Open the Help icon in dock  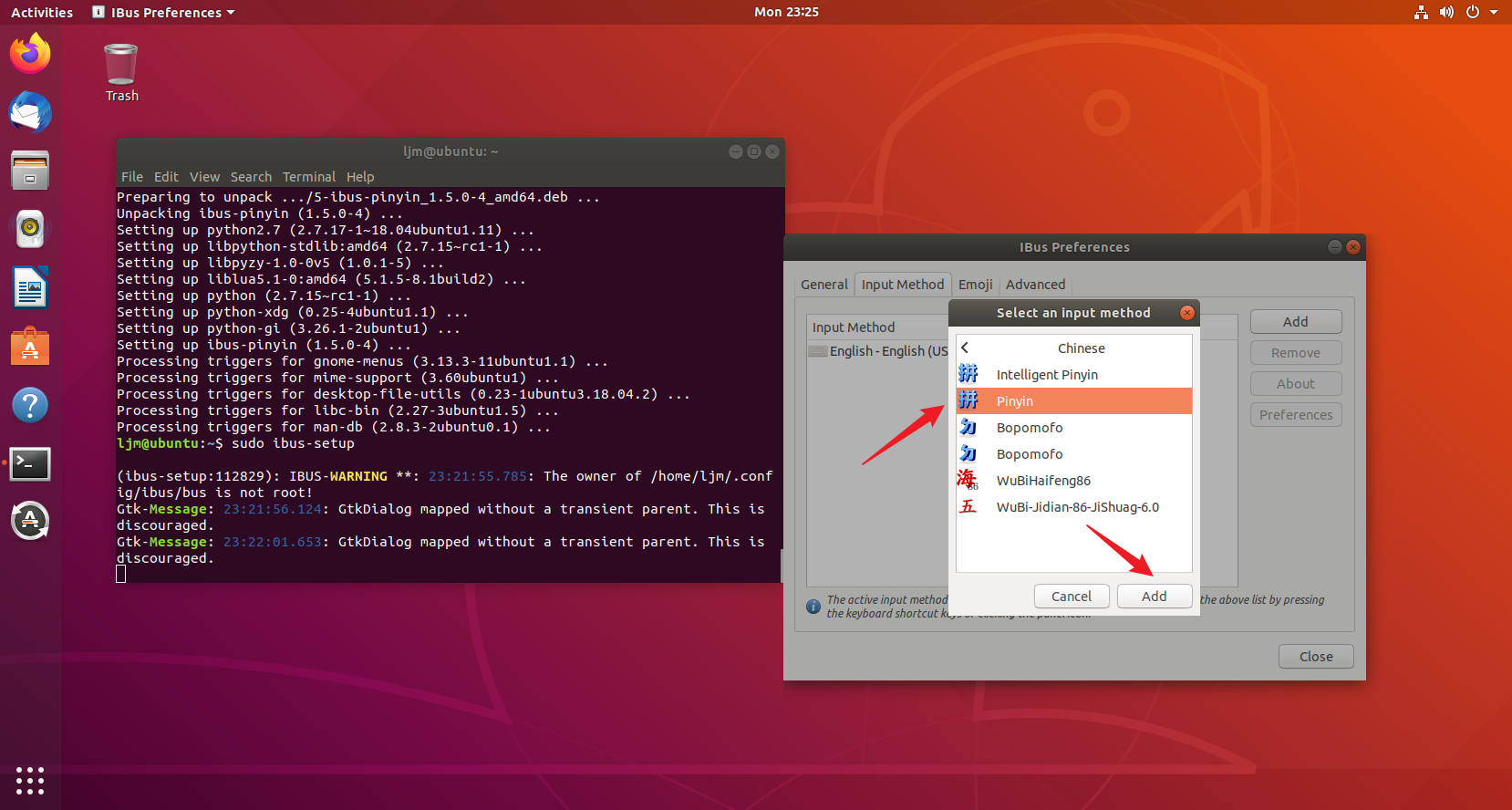click(x=30, y=405)
